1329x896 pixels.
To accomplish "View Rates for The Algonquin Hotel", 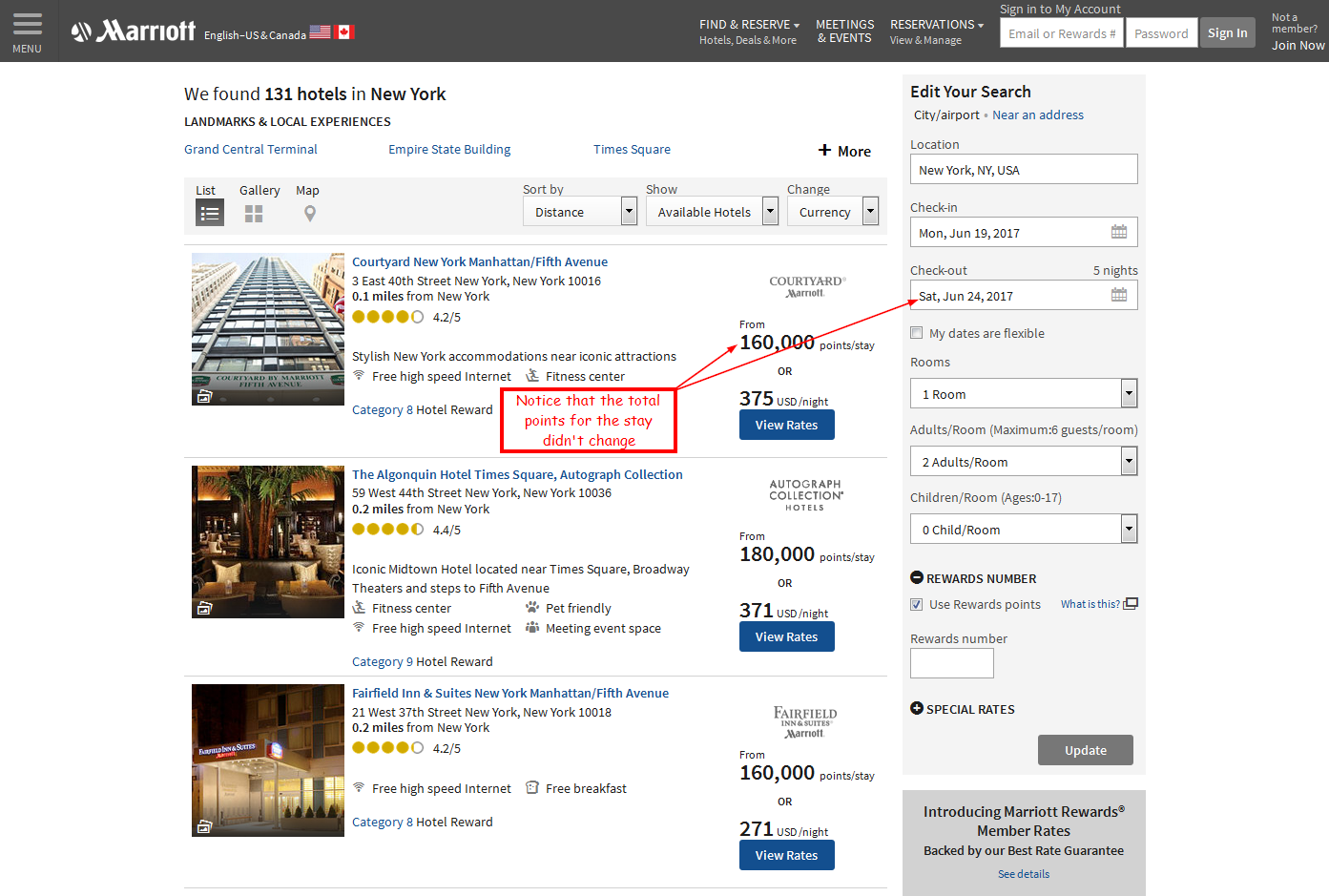I will (x=787, y=636).
